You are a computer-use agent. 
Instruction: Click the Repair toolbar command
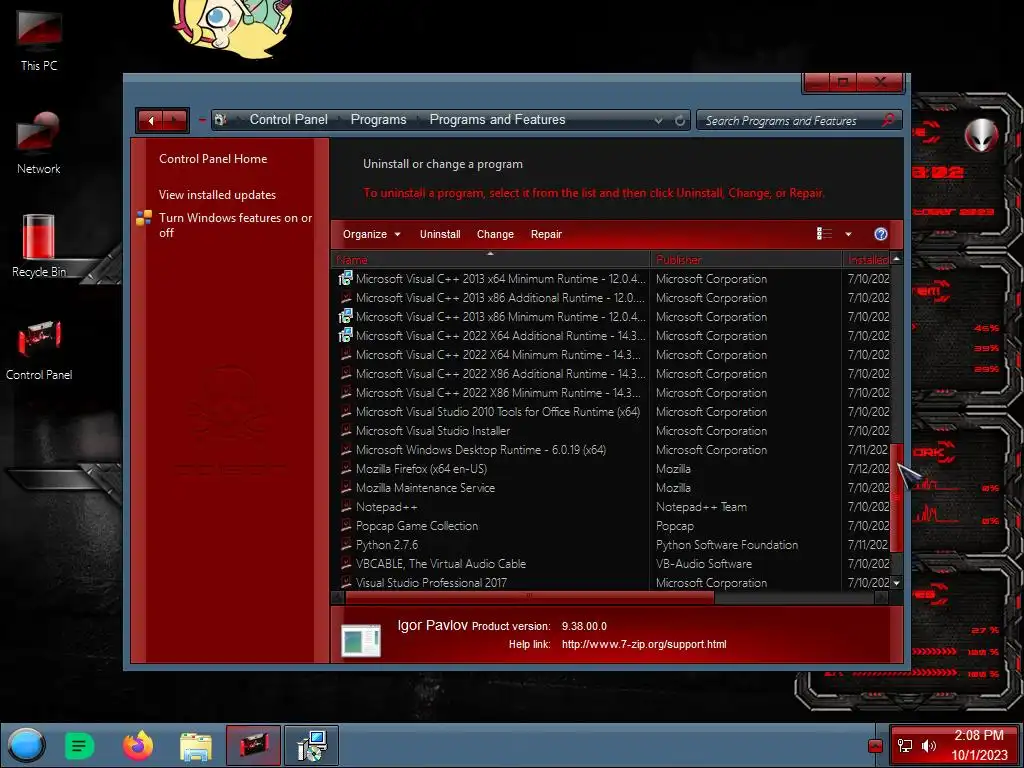(546, 234)
